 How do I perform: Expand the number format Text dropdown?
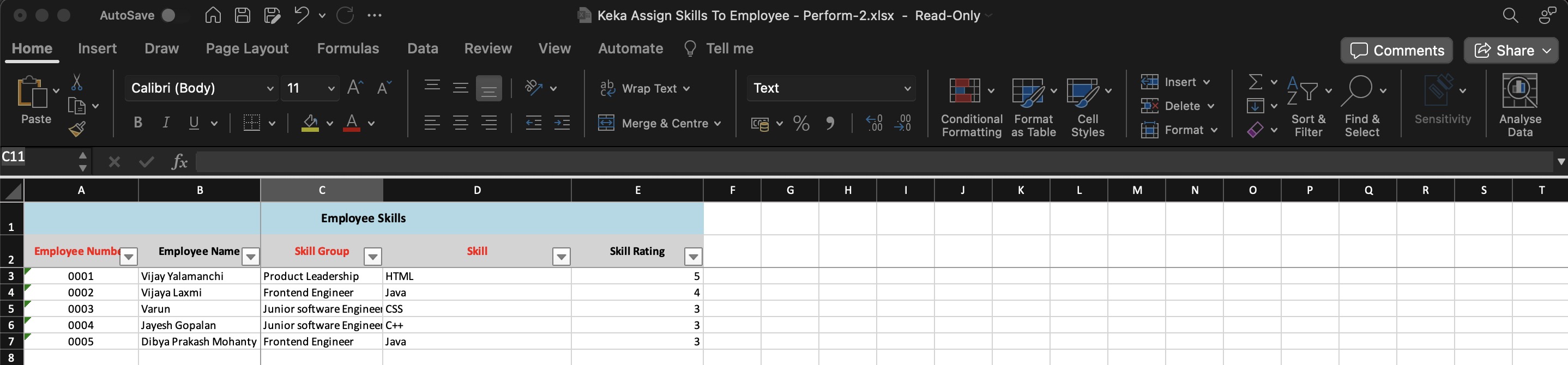point(907,88)
